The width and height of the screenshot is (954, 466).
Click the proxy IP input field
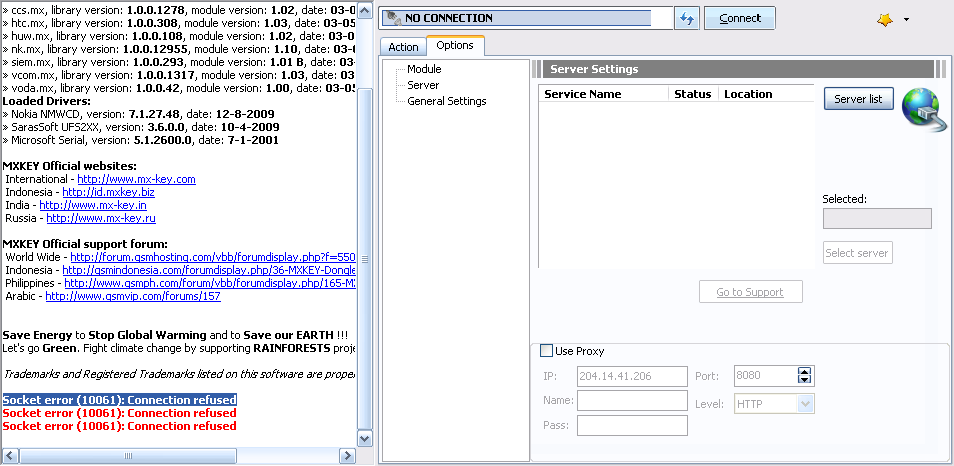point(632,376)
